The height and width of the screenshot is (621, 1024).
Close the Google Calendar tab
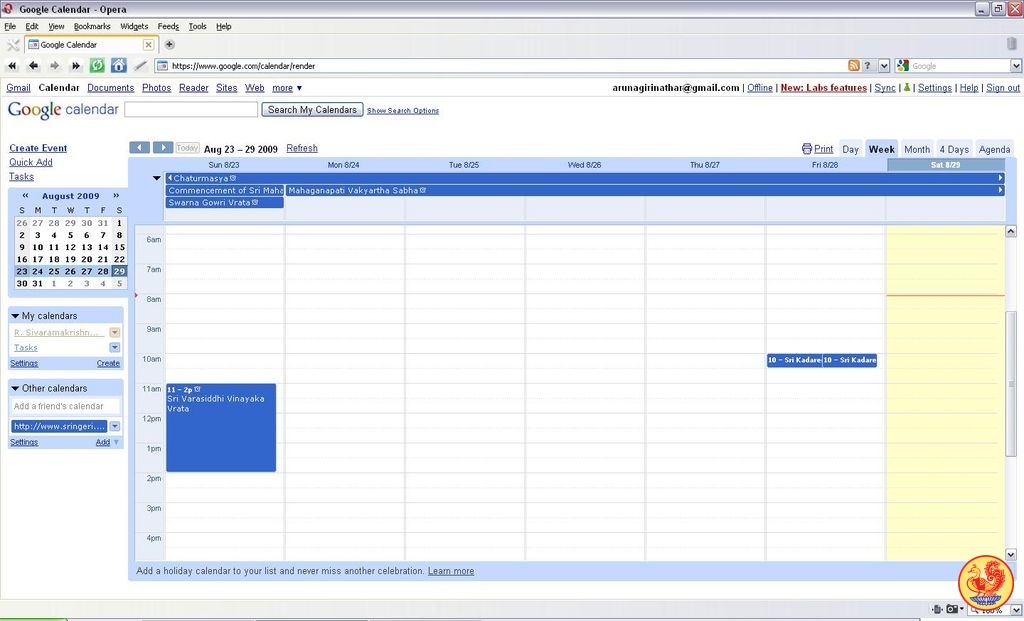pyautogui.click(x=148, y=44)
